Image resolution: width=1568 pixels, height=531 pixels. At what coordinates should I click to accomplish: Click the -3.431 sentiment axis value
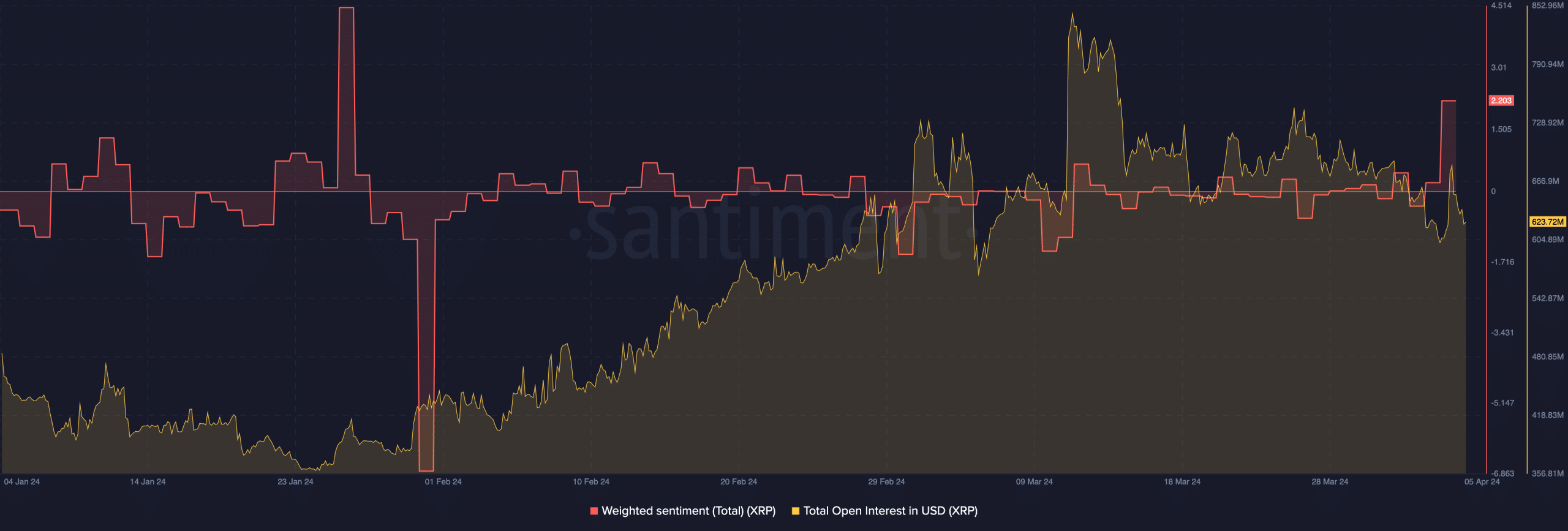(x=1502, y=333)
